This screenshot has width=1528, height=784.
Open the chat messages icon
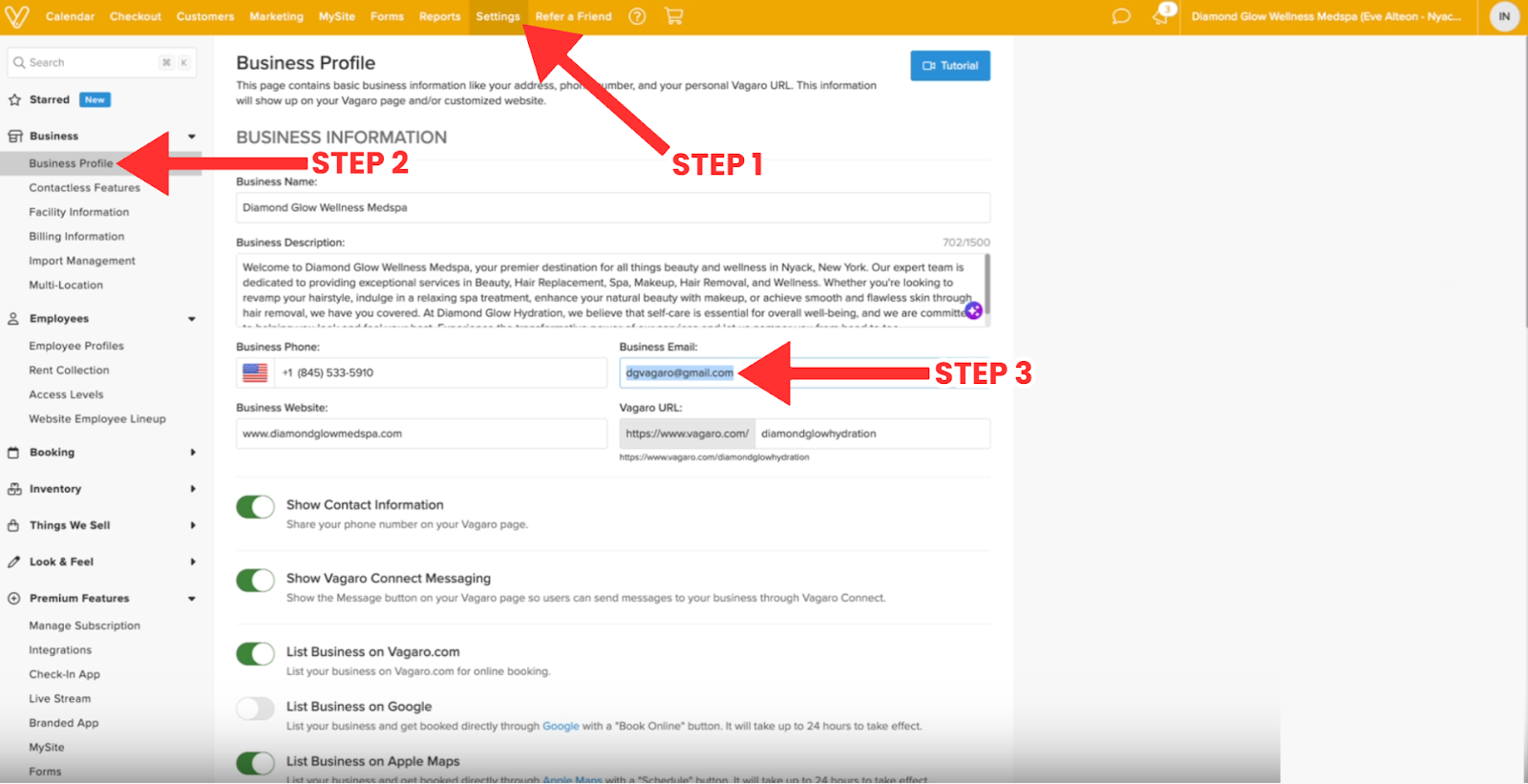tap(1121, 16)
